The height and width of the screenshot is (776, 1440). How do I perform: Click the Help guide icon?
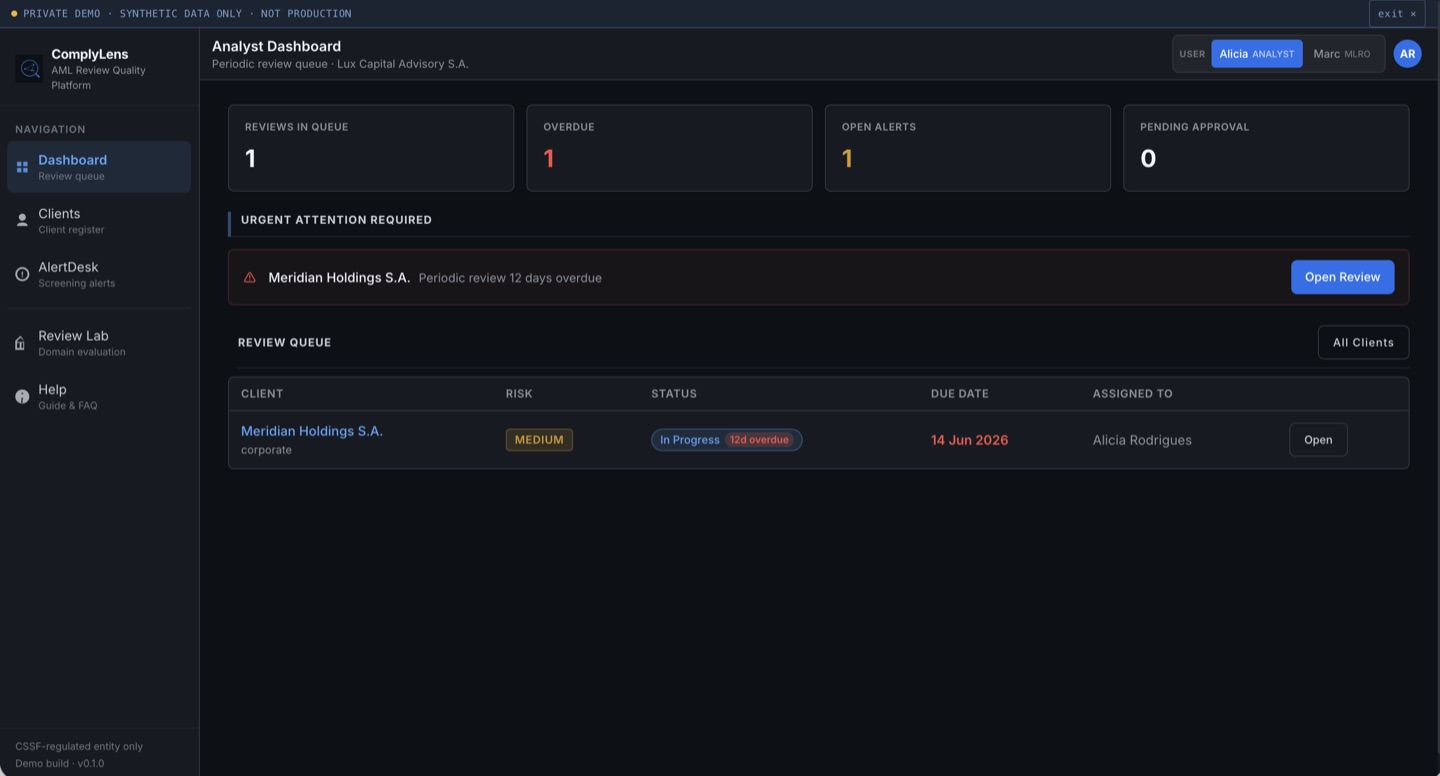click(x=22, y=397)
